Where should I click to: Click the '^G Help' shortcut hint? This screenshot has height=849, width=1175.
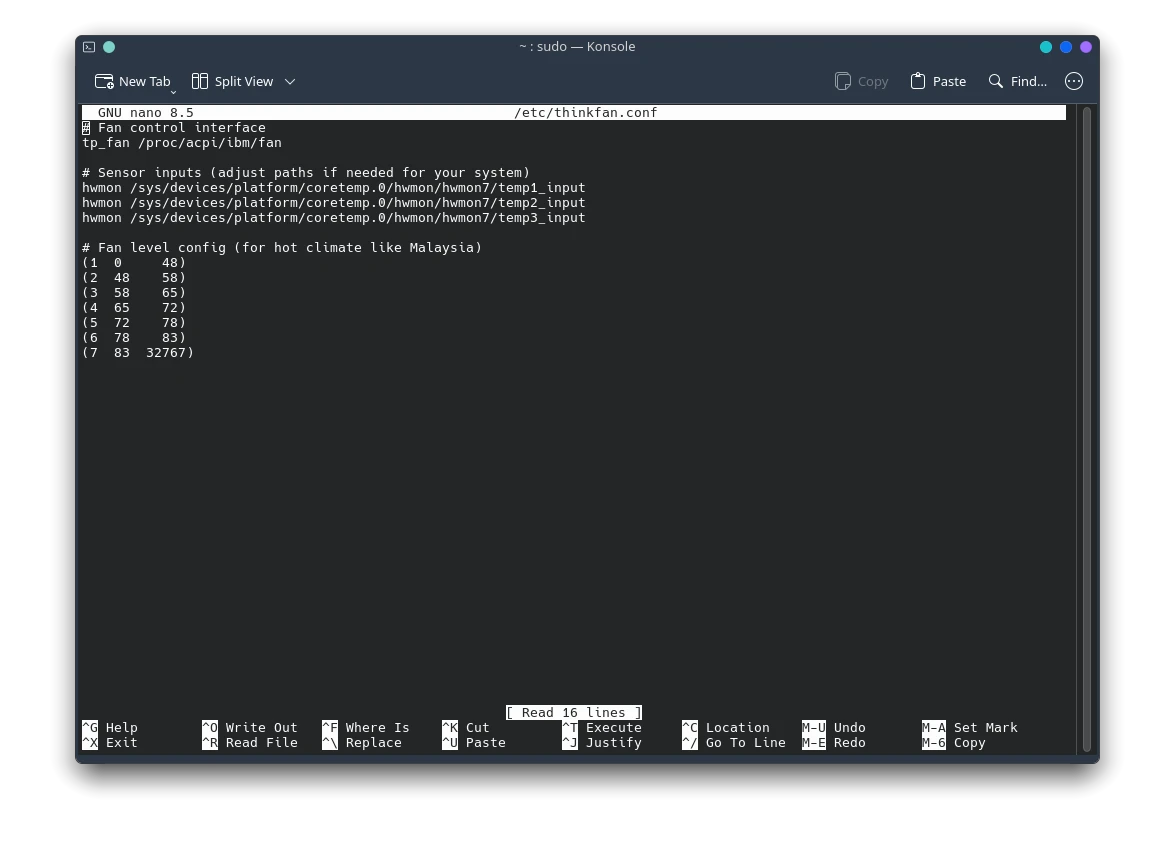click(110, 728)
